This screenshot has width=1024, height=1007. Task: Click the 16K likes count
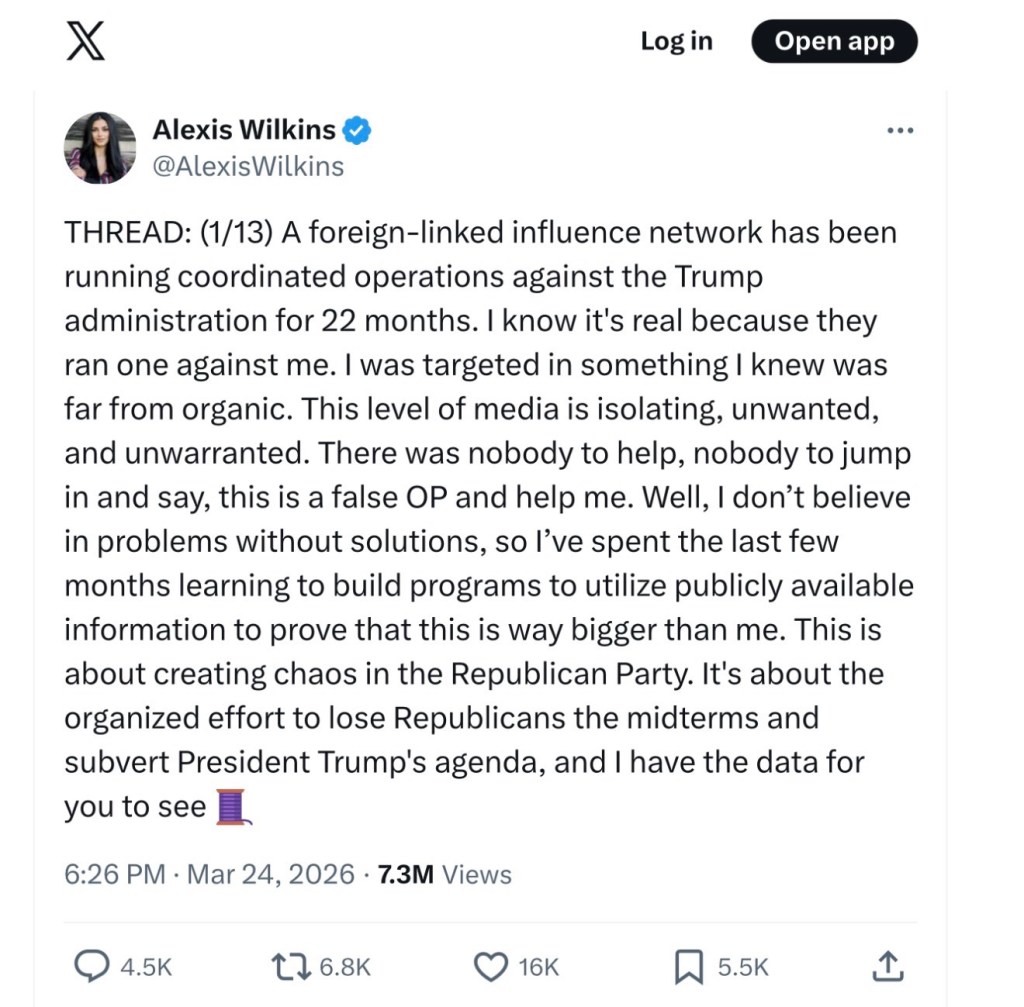tap(539, 967)
